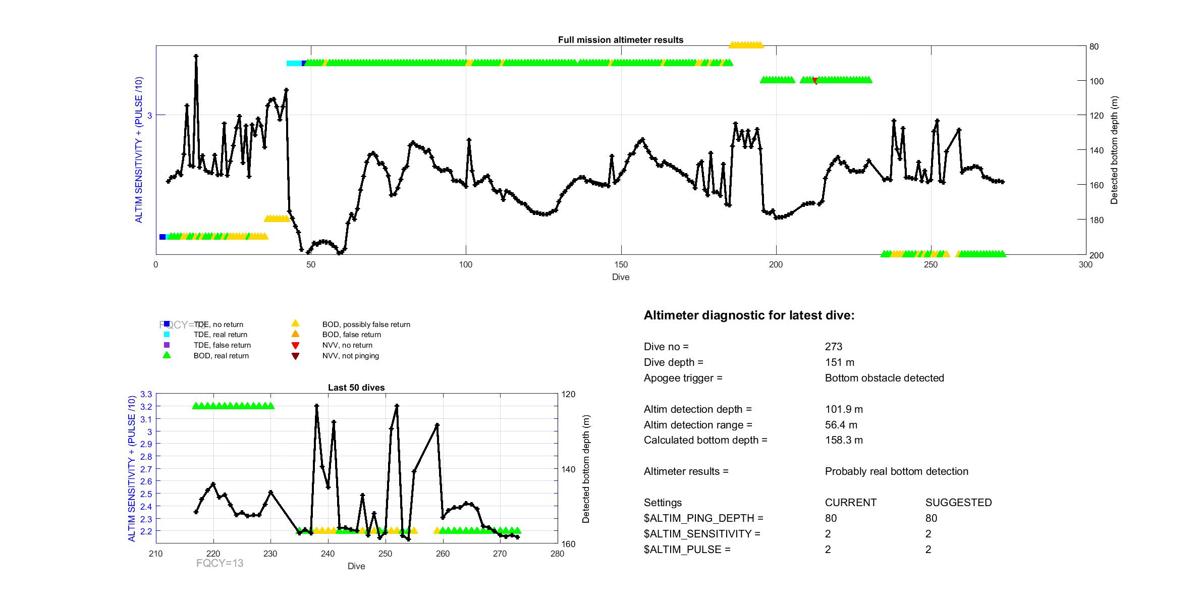Click the 'SUGGESTED' column header
This screenshot has width=1200, height=611.
tap(959, 503)
